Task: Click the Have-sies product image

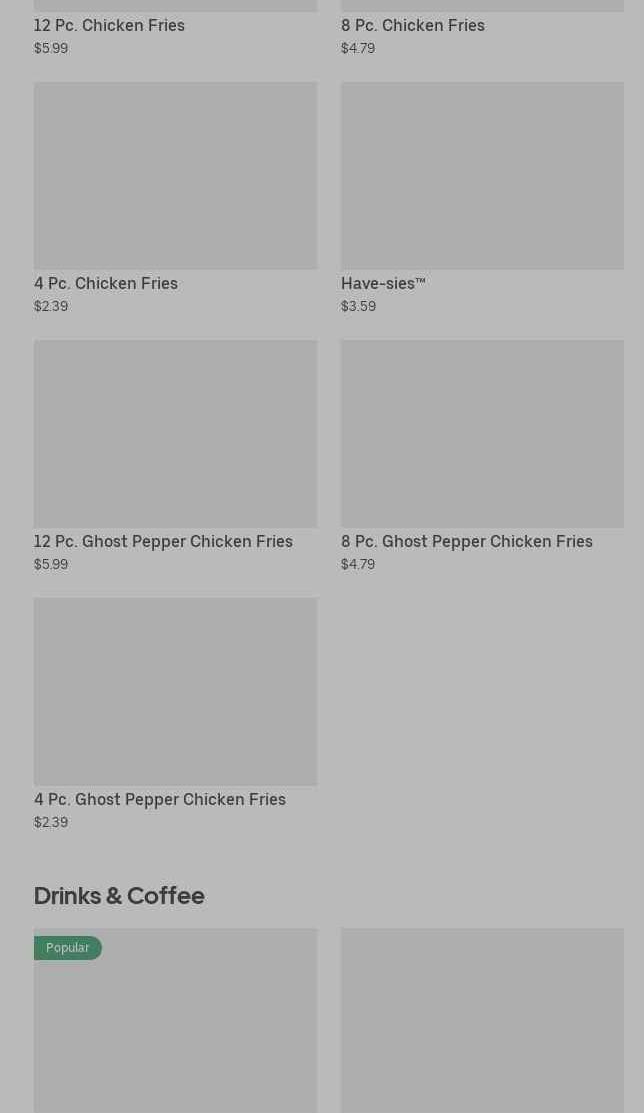Action: (482, 175)
